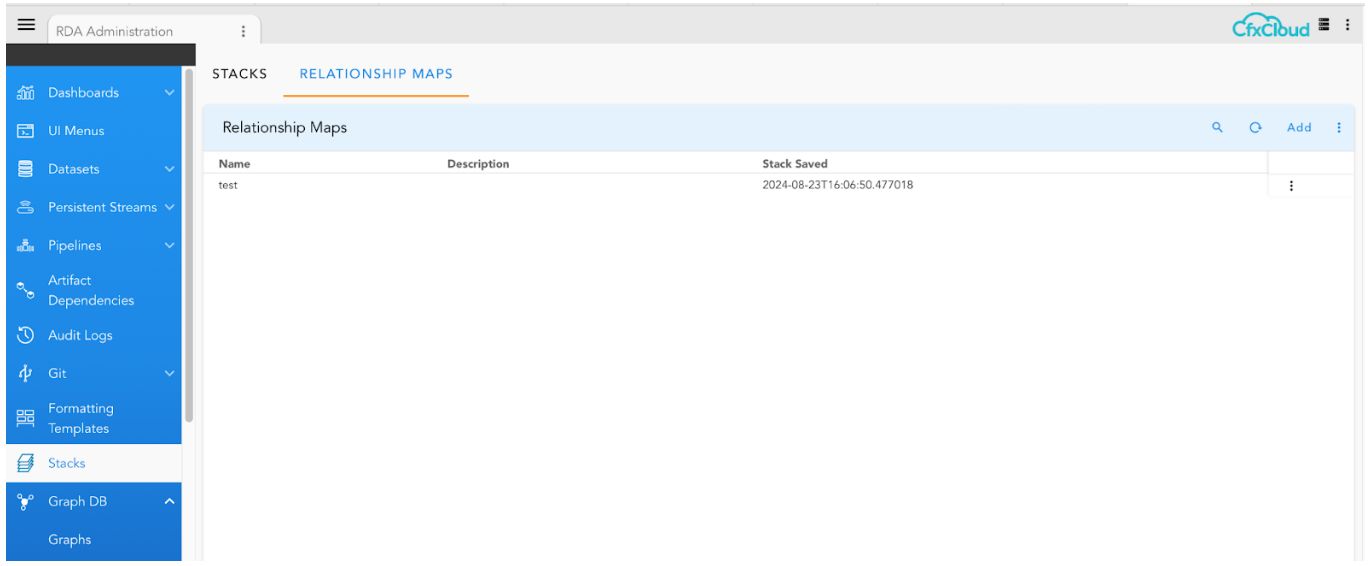Open Graphs under Graph DB
The image size is (1369, 566).
pos(70,540)
